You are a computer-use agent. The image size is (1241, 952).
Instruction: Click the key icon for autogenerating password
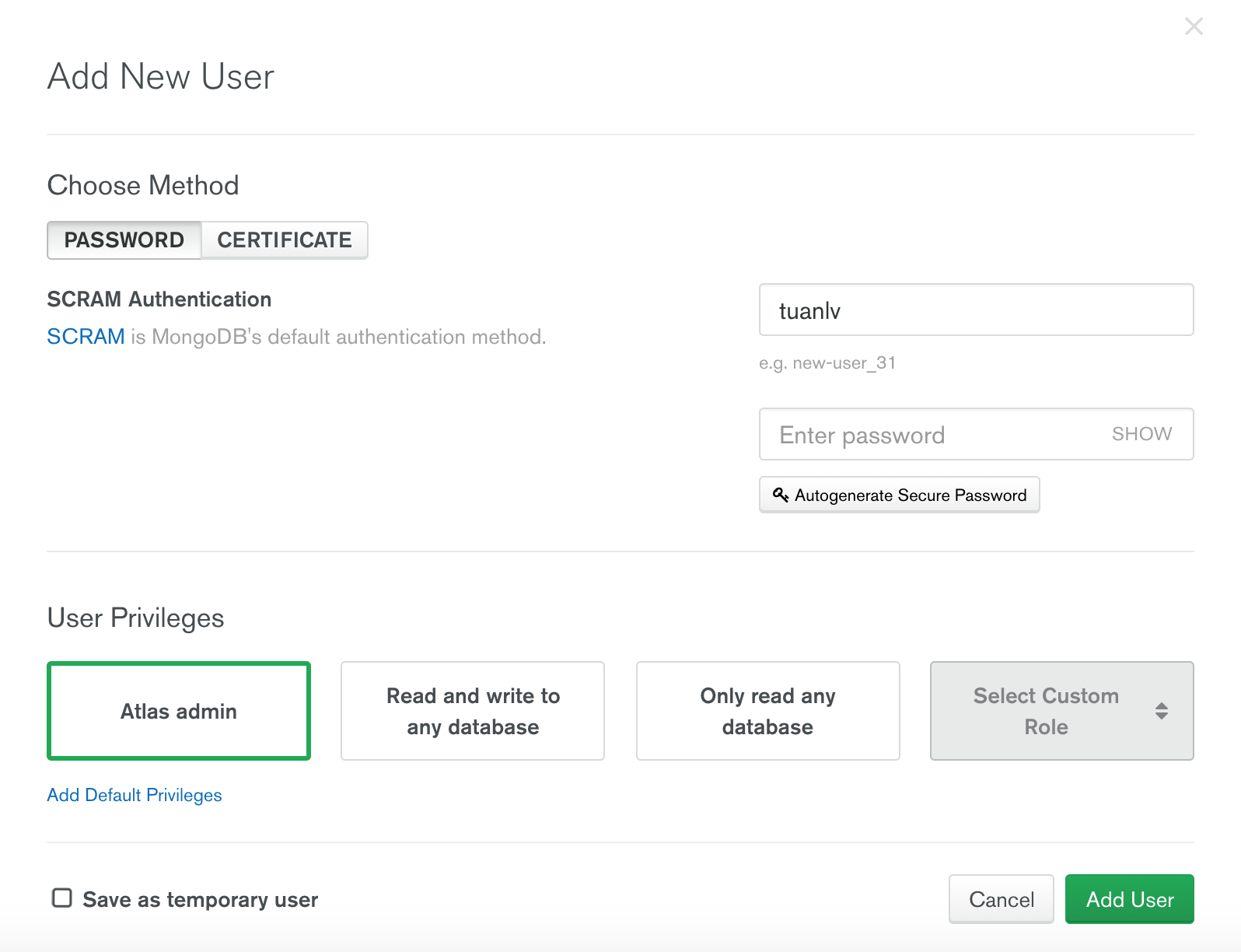click(x=781, y=495)
